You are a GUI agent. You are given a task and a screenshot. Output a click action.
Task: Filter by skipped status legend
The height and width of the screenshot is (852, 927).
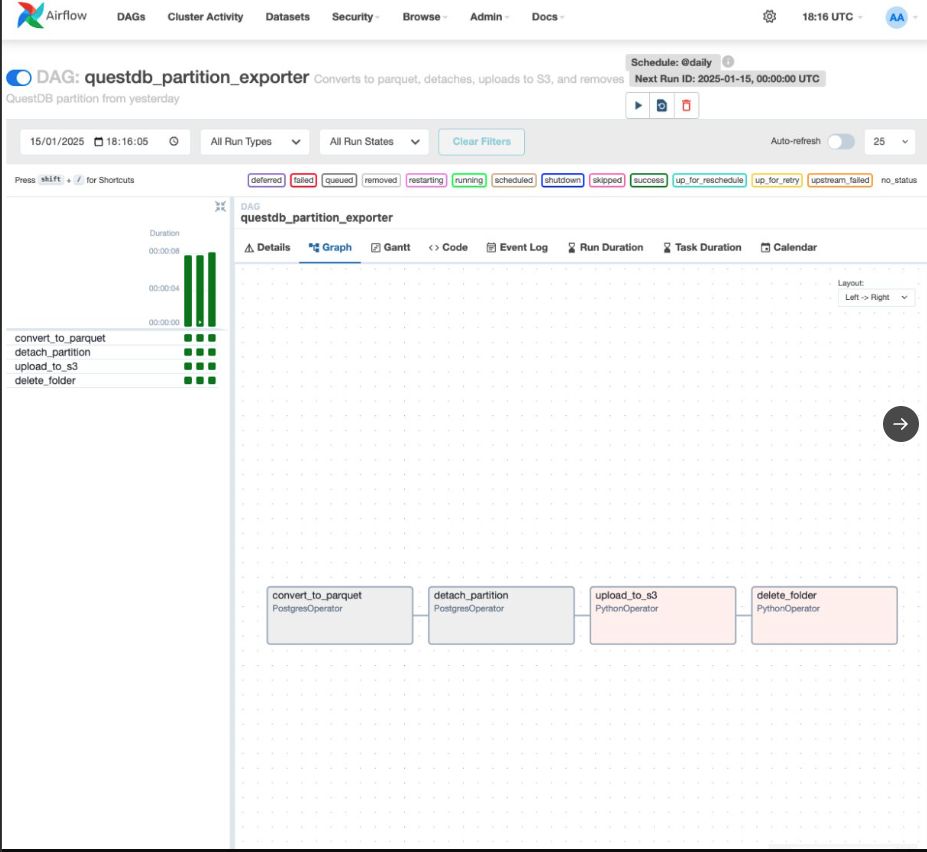tap(607, 180)
